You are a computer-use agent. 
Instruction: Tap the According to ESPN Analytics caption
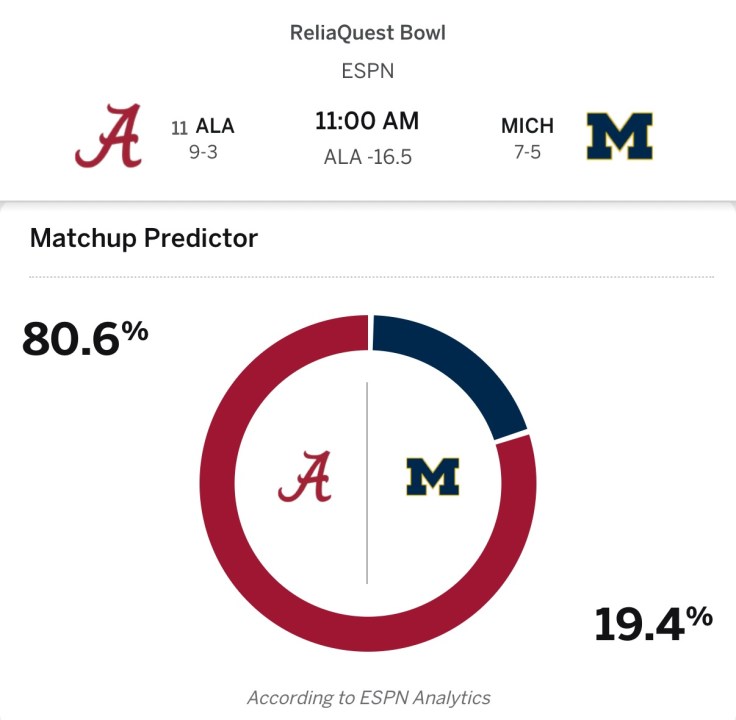(x=368, y=697)
